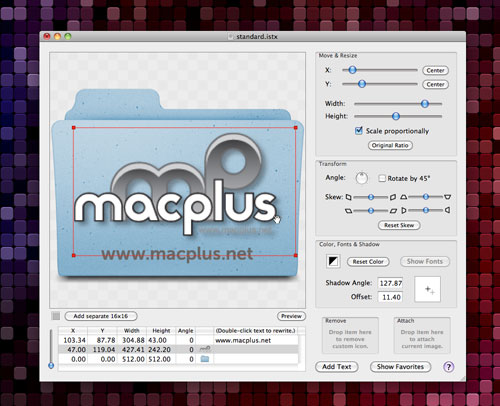
Task: Click the parallelogram skew-right icon in the second skew row
Action: 394,210
